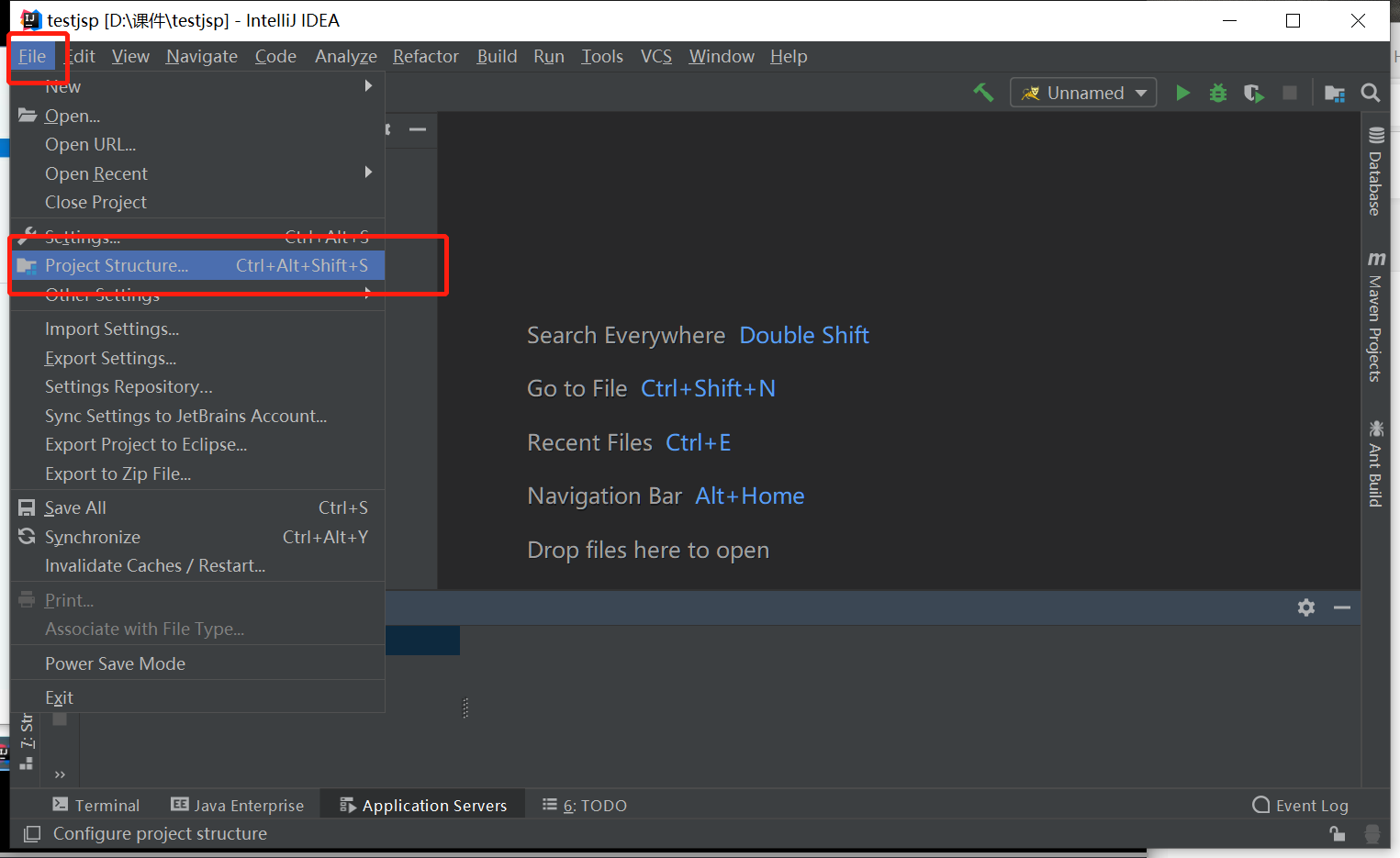Open the Event Log
Image resolution: width=1400 pixels, height=858 pixels.
point(1301,805)
